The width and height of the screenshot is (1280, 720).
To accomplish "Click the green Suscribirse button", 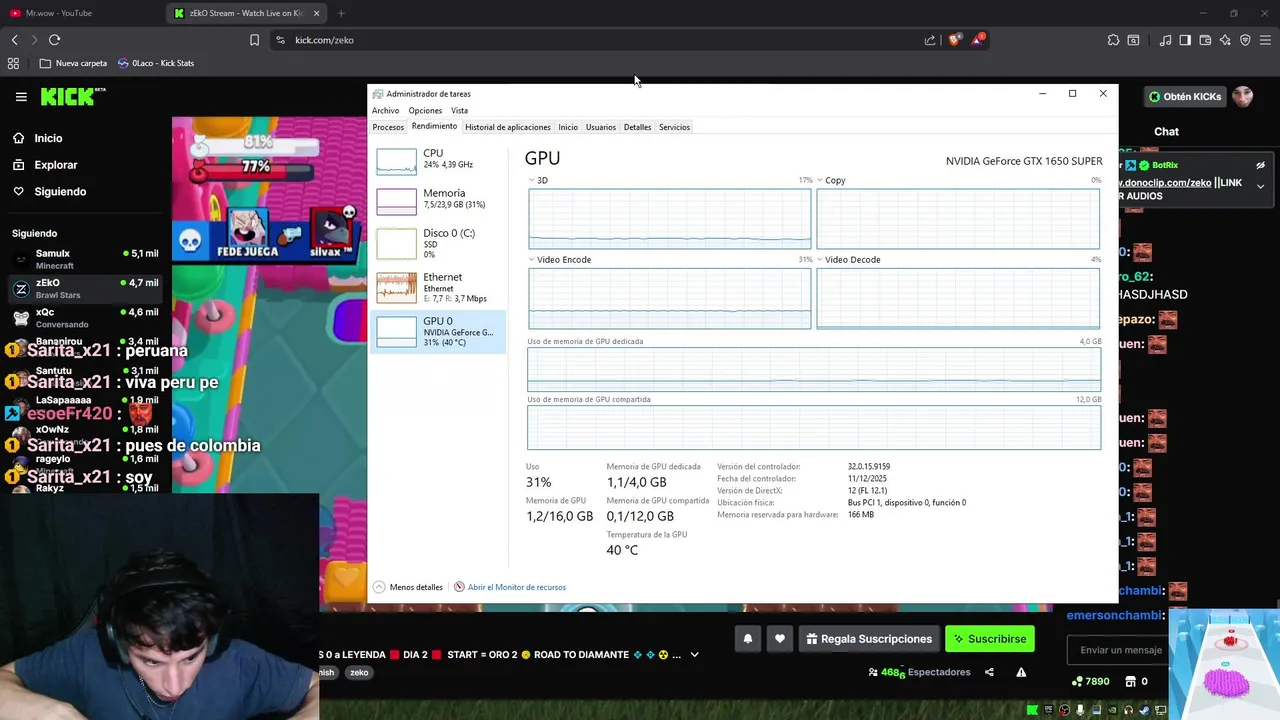I will coord(990,639).
